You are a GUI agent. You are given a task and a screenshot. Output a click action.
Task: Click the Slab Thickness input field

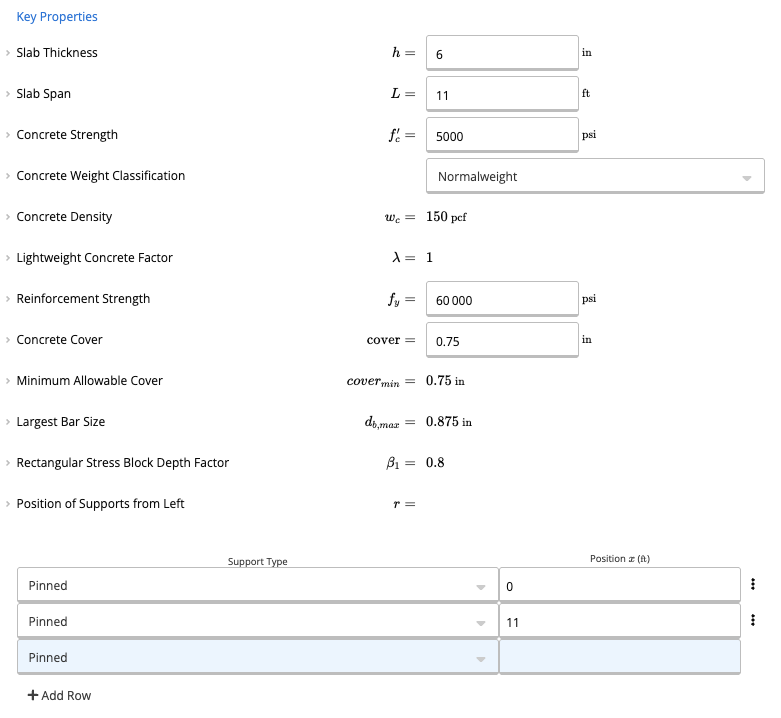(502, 53)
